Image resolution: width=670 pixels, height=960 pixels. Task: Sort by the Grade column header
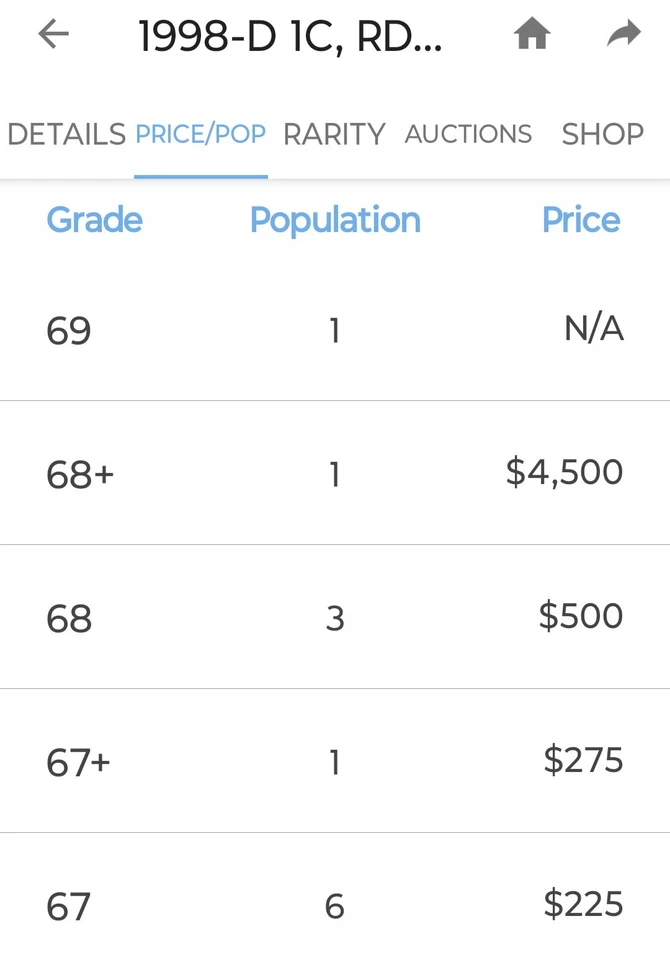94,220
